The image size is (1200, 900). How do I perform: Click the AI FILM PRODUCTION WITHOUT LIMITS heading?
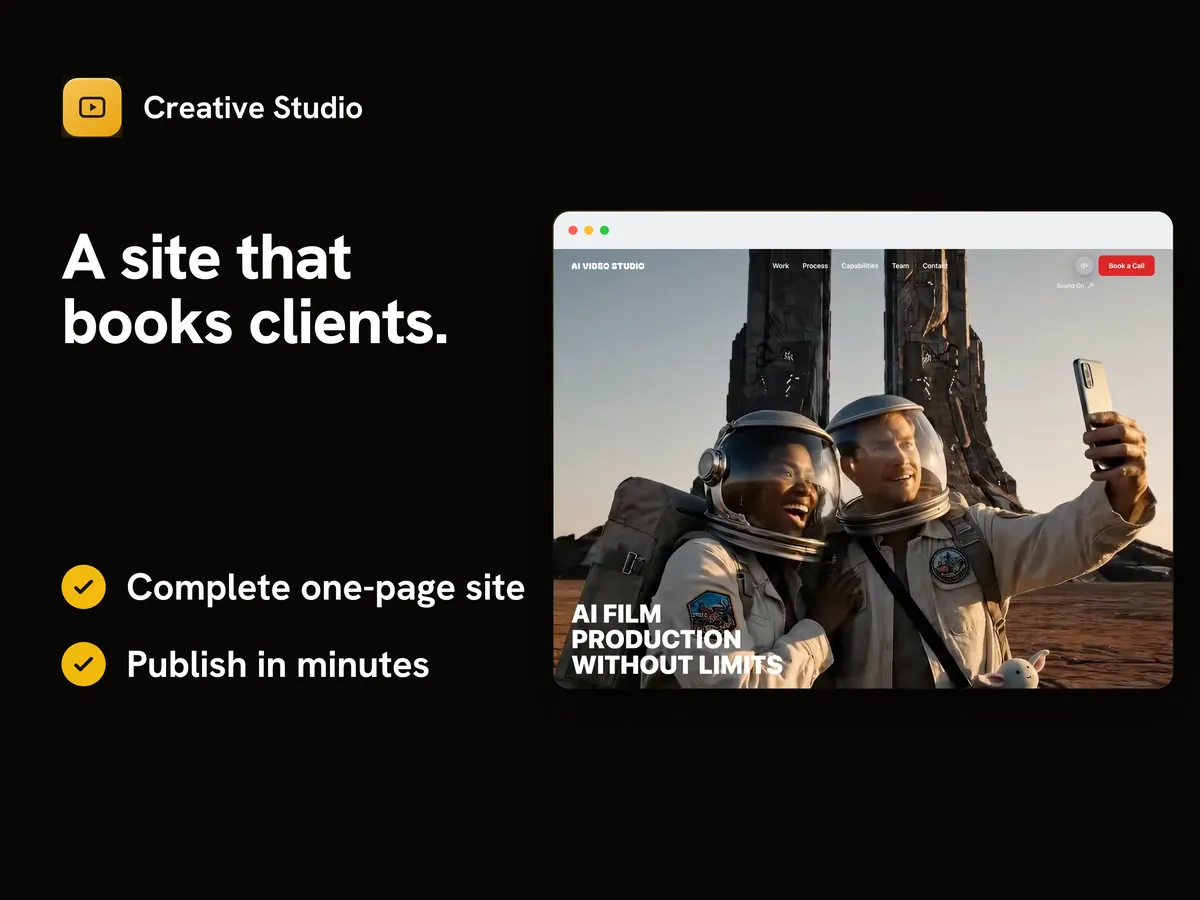(x=677, y=639)
